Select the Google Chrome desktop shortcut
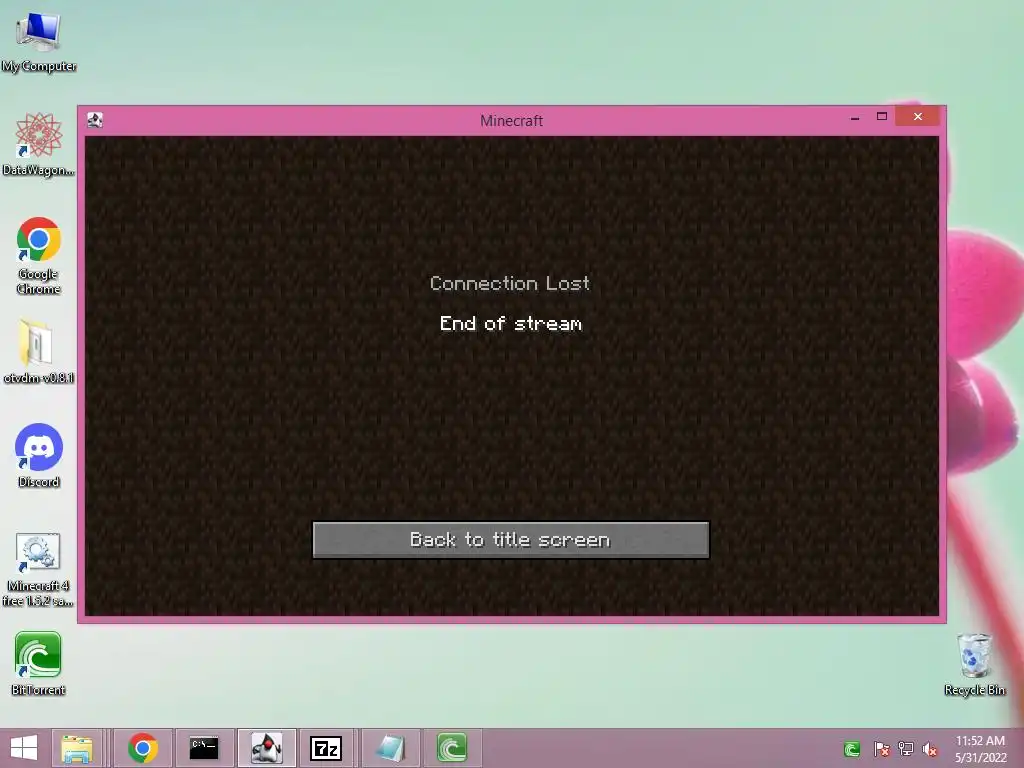This screenshot has width=1024, height=768. 39,255
